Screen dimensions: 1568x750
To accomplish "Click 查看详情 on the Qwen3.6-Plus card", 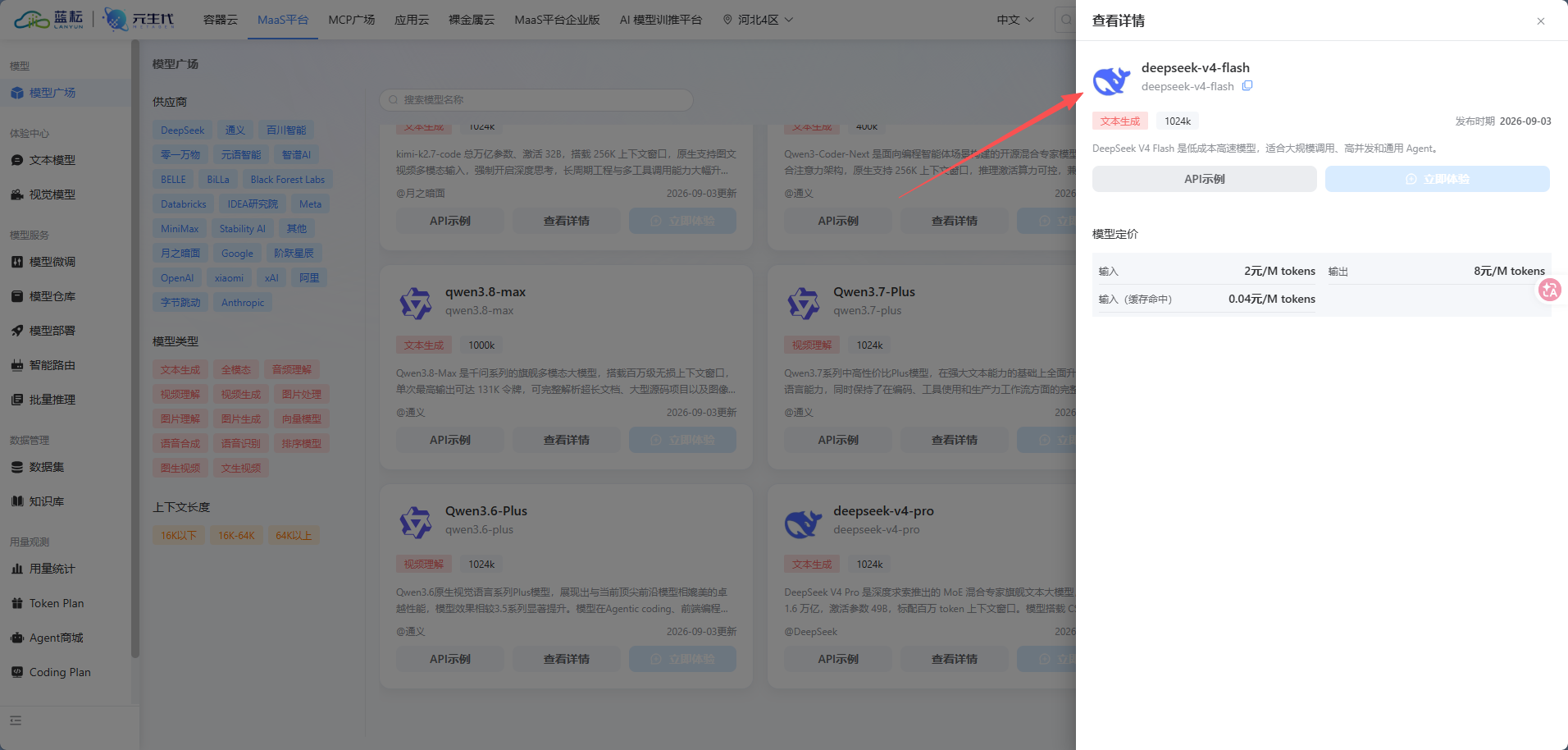I will 567,659.
